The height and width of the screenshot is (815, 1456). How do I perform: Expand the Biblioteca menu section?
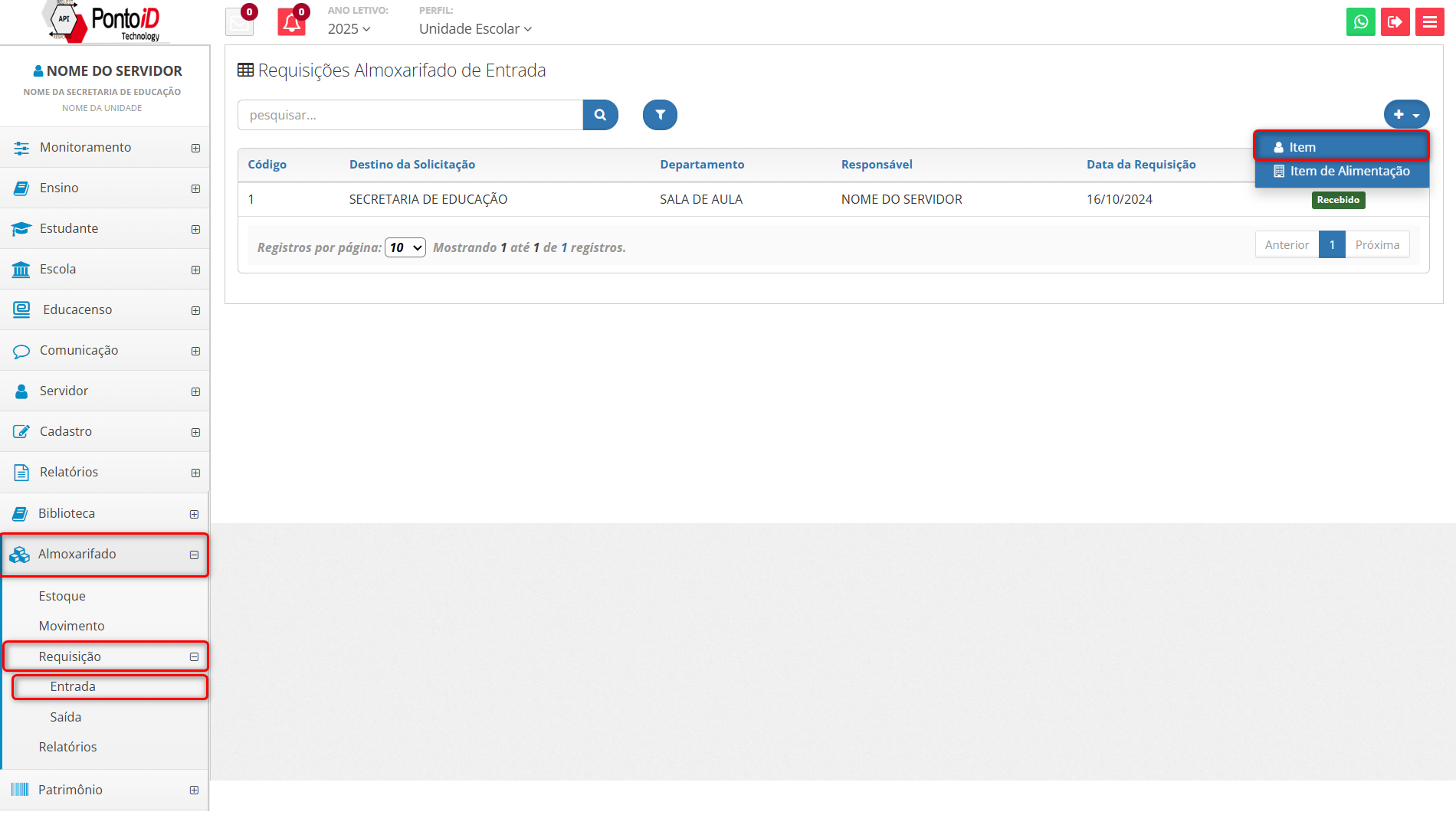point(194,514)
